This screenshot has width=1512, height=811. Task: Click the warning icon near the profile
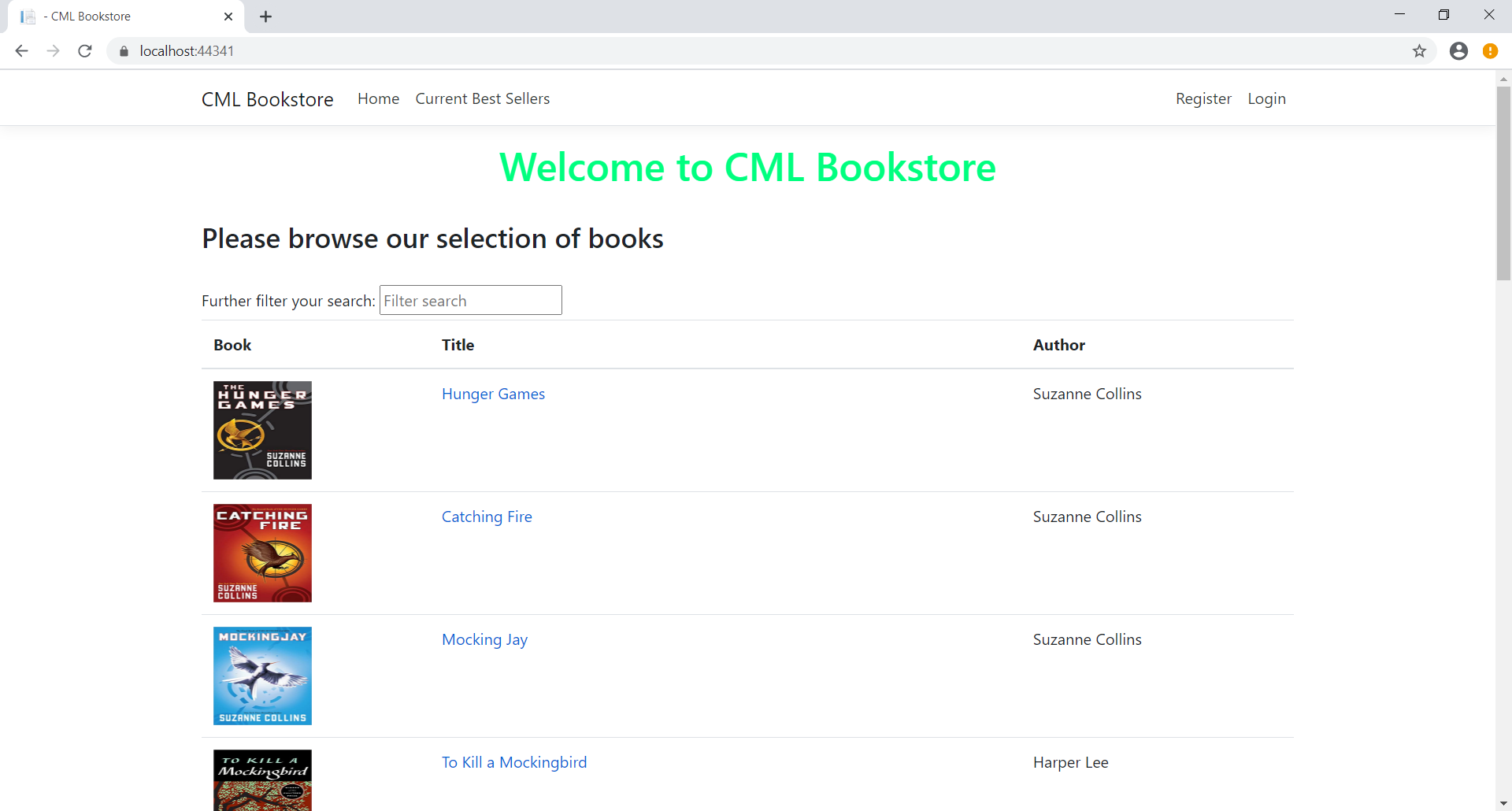click(x=1492, y=50)
